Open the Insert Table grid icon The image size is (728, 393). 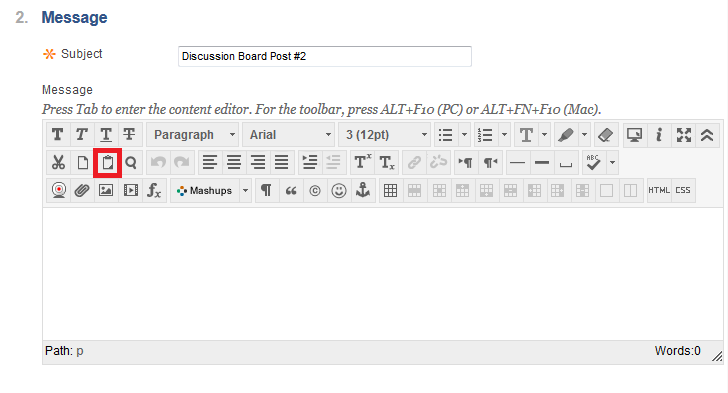390,190
